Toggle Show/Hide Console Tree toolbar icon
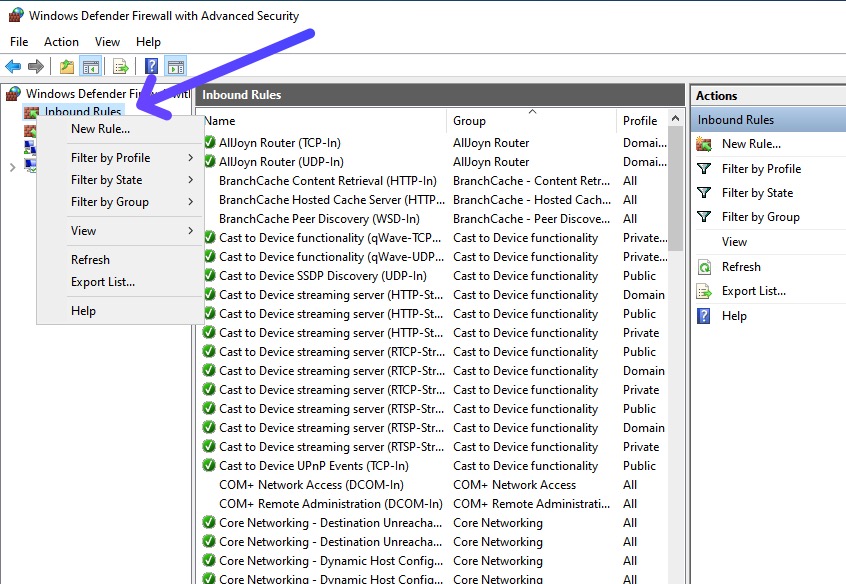Viewport: 846px width, 584px height. (90, 67)
